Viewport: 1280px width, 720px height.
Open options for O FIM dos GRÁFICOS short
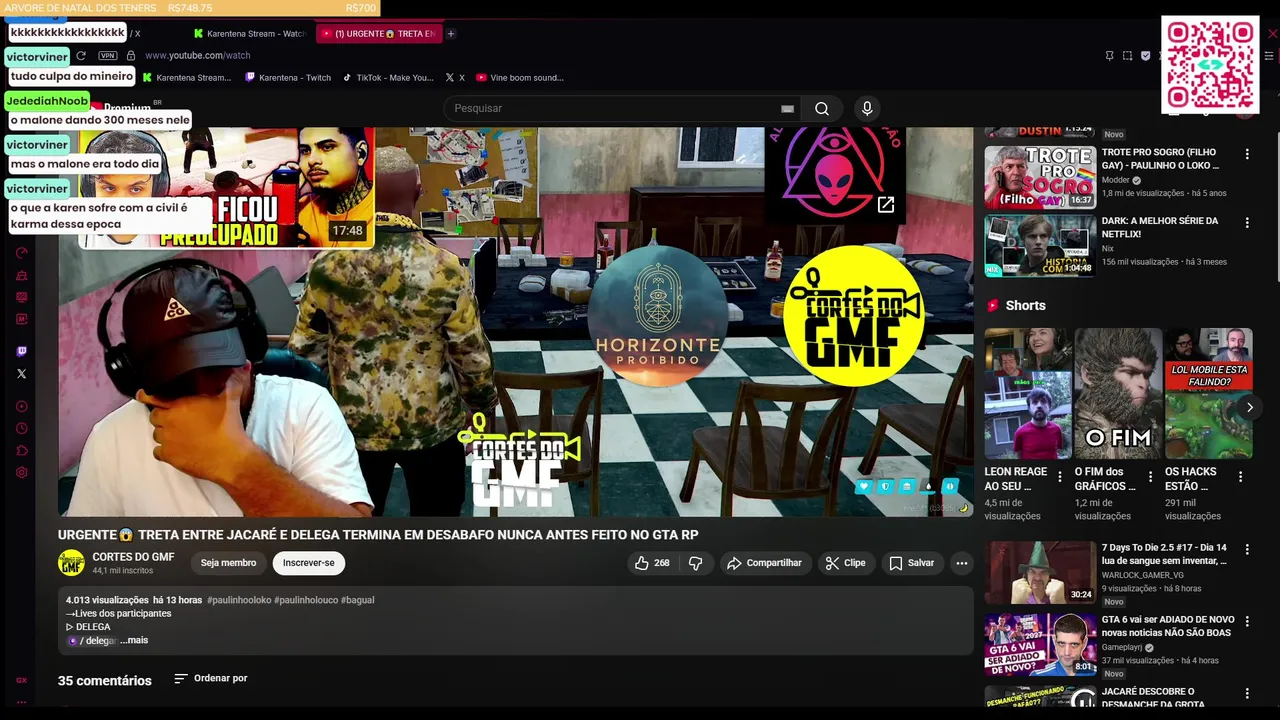click(1150, 477)
